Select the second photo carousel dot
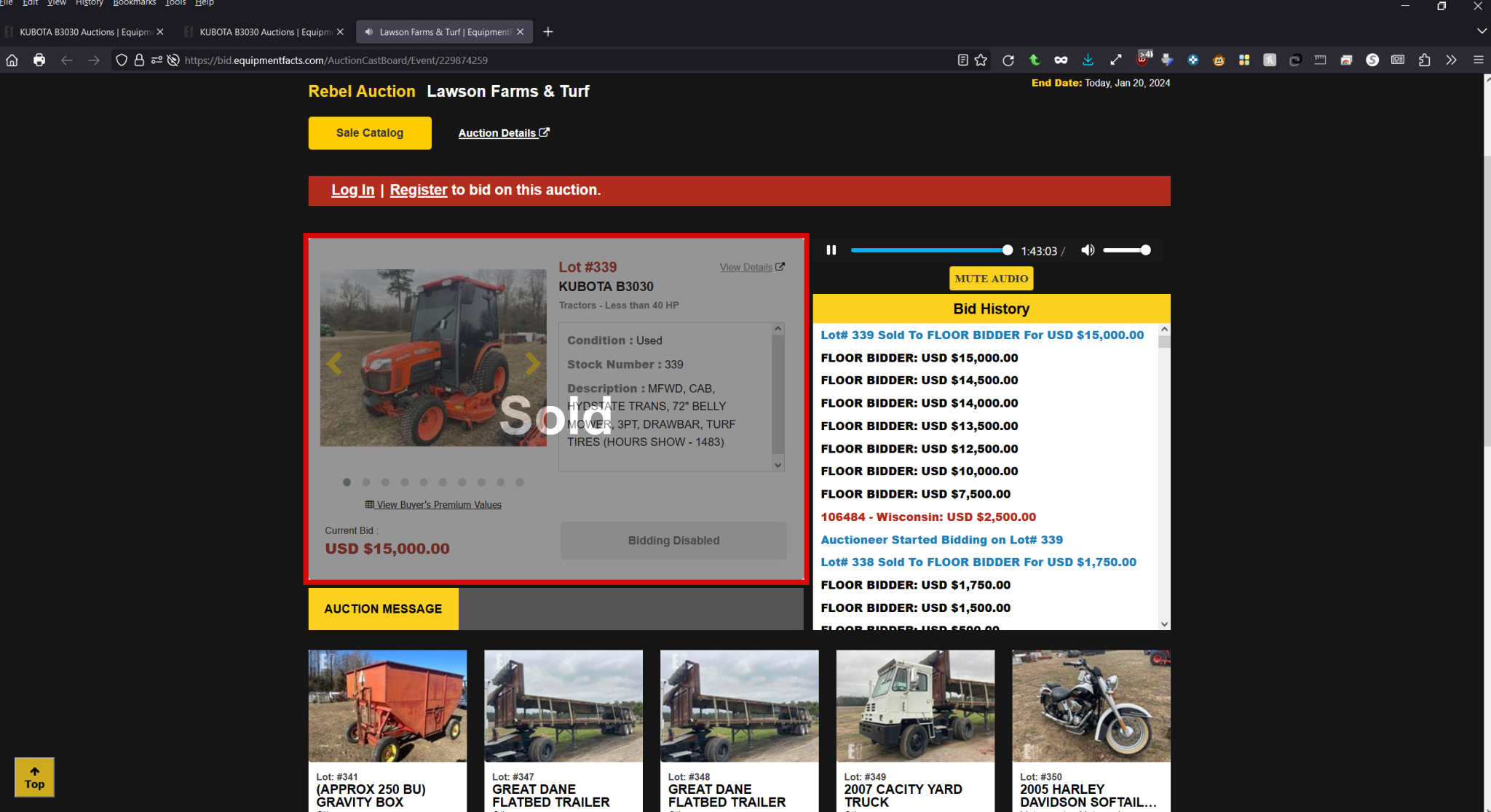 tap(366, 482)
